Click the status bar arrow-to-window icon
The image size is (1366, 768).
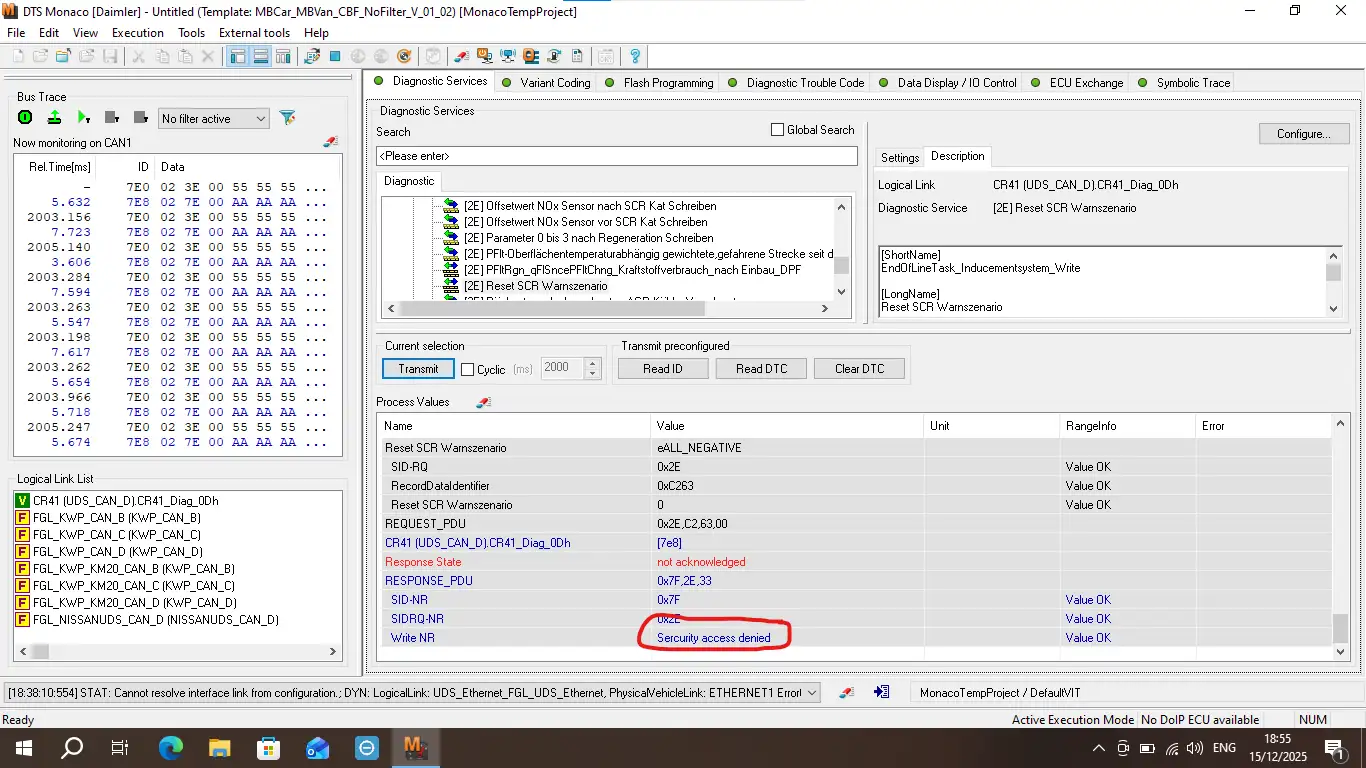[882, 692]
